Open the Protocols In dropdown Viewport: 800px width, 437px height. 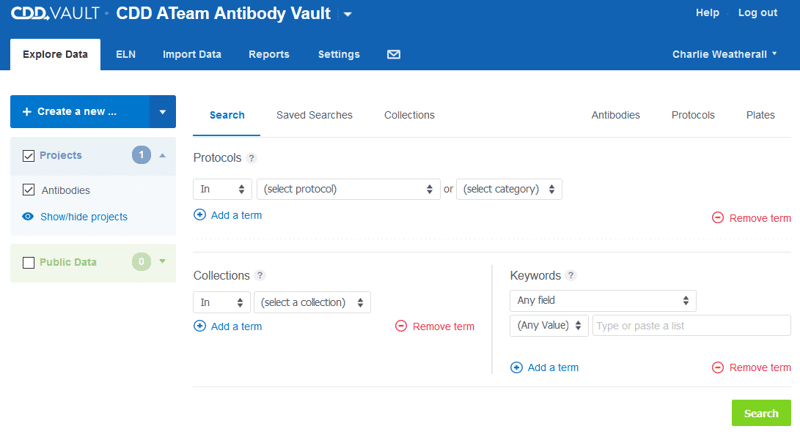pyautogui.click(x=222, y=189)
